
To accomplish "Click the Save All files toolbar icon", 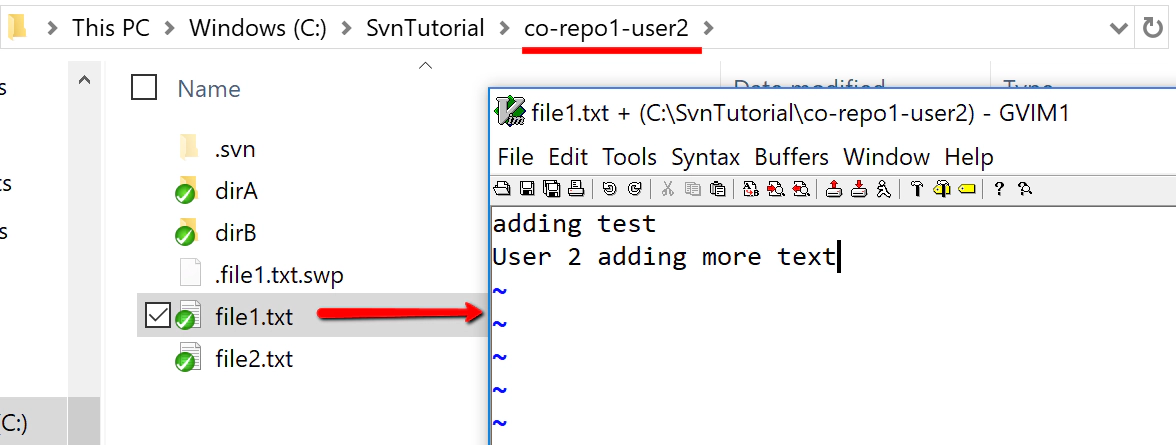I will (552, 189).
